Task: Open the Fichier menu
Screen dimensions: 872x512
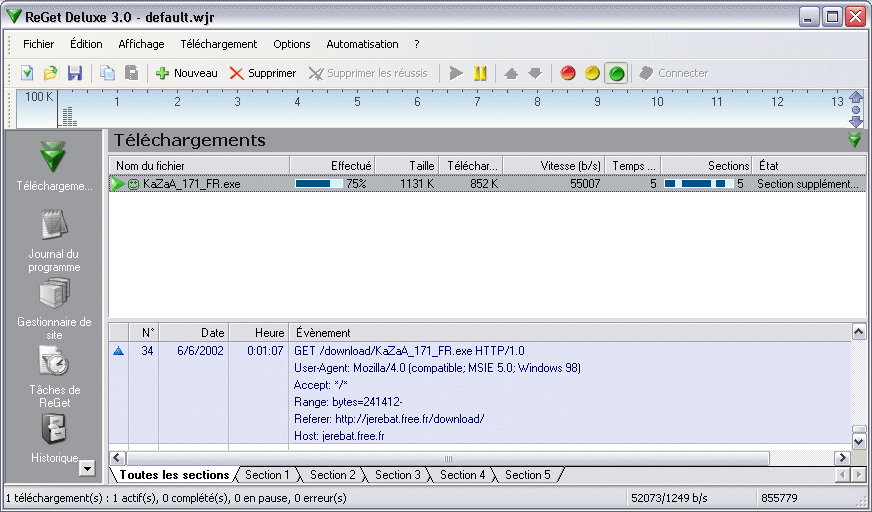Action: point(38,44)
